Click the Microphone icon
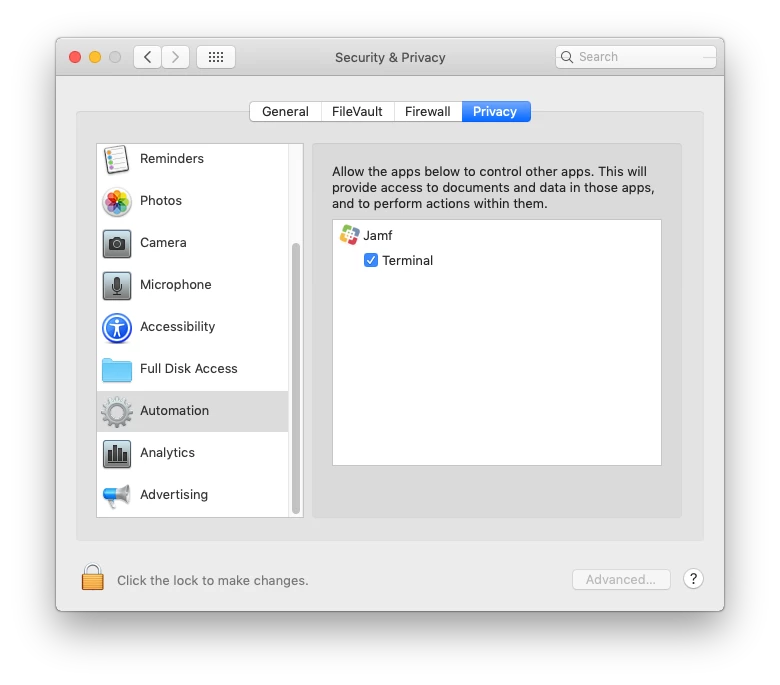 (117, 286)
